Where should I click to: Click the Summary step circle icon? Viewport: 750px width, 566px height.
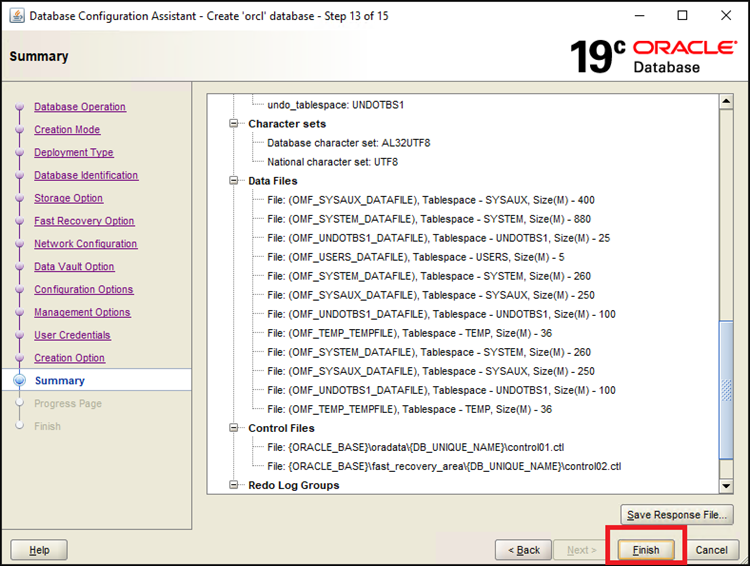pyautogui.click(x=20, y=380)
